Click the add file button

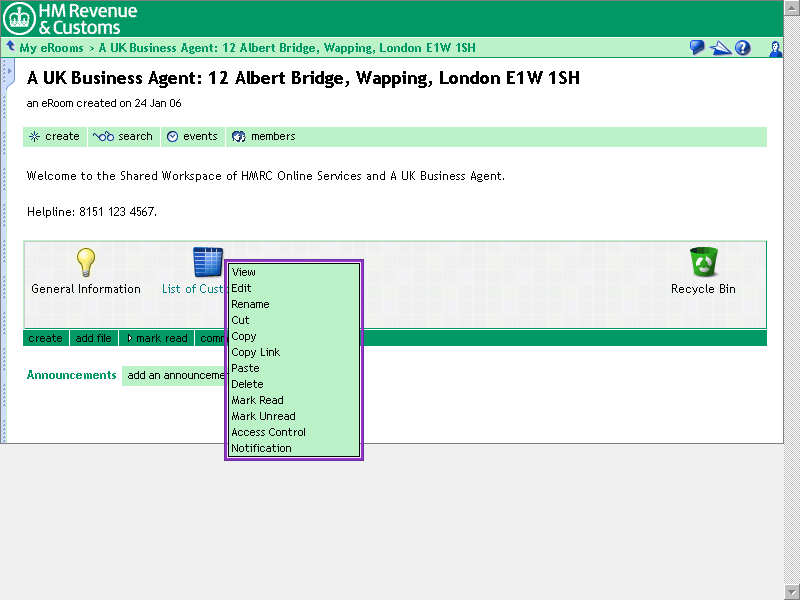[x=94, y=338]
